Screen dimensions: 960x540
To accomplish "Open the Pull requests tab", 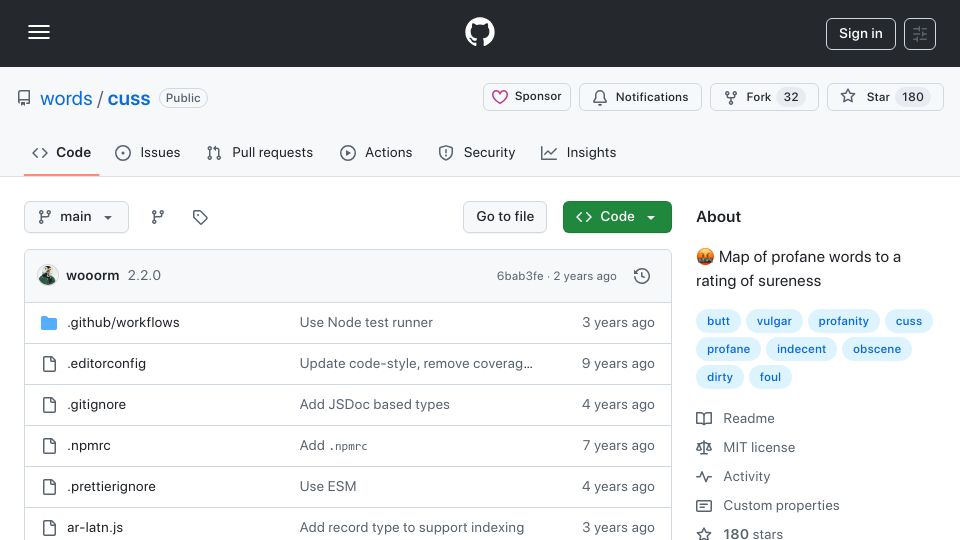I will (x=260, y=152).
